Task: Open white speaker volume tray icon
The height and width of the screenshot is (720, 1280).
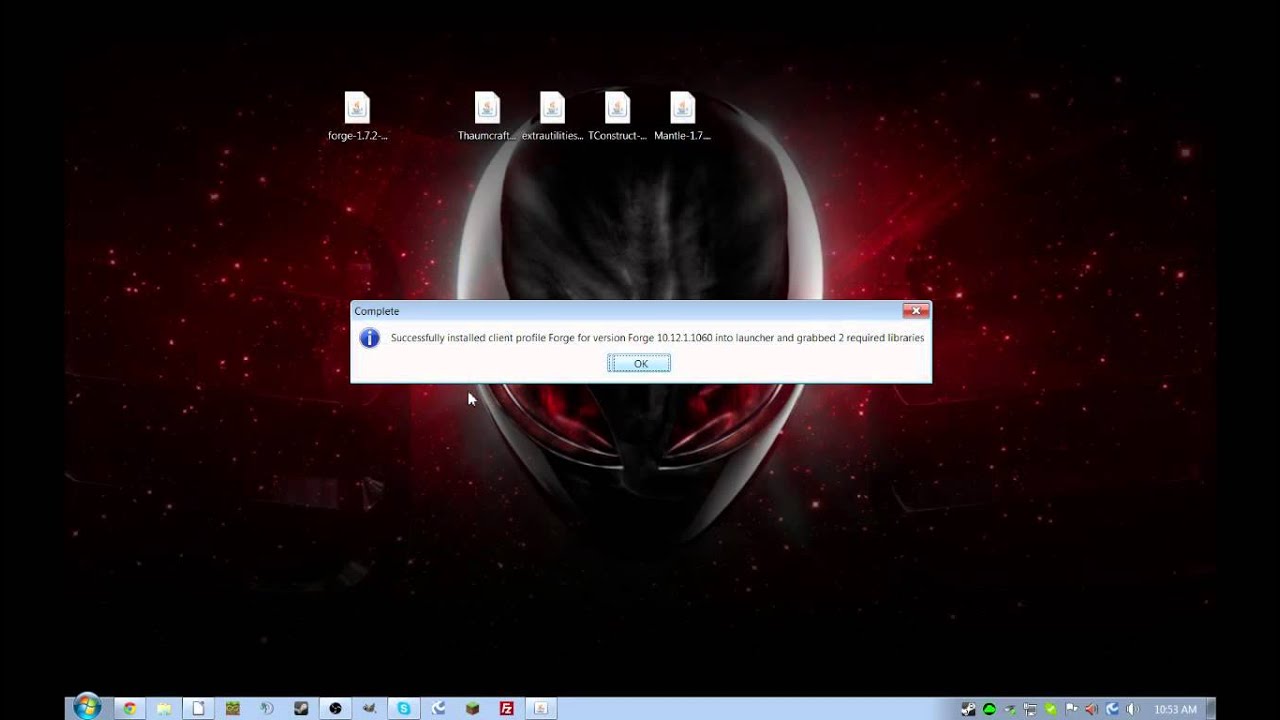Action: tap(1132, 709)
